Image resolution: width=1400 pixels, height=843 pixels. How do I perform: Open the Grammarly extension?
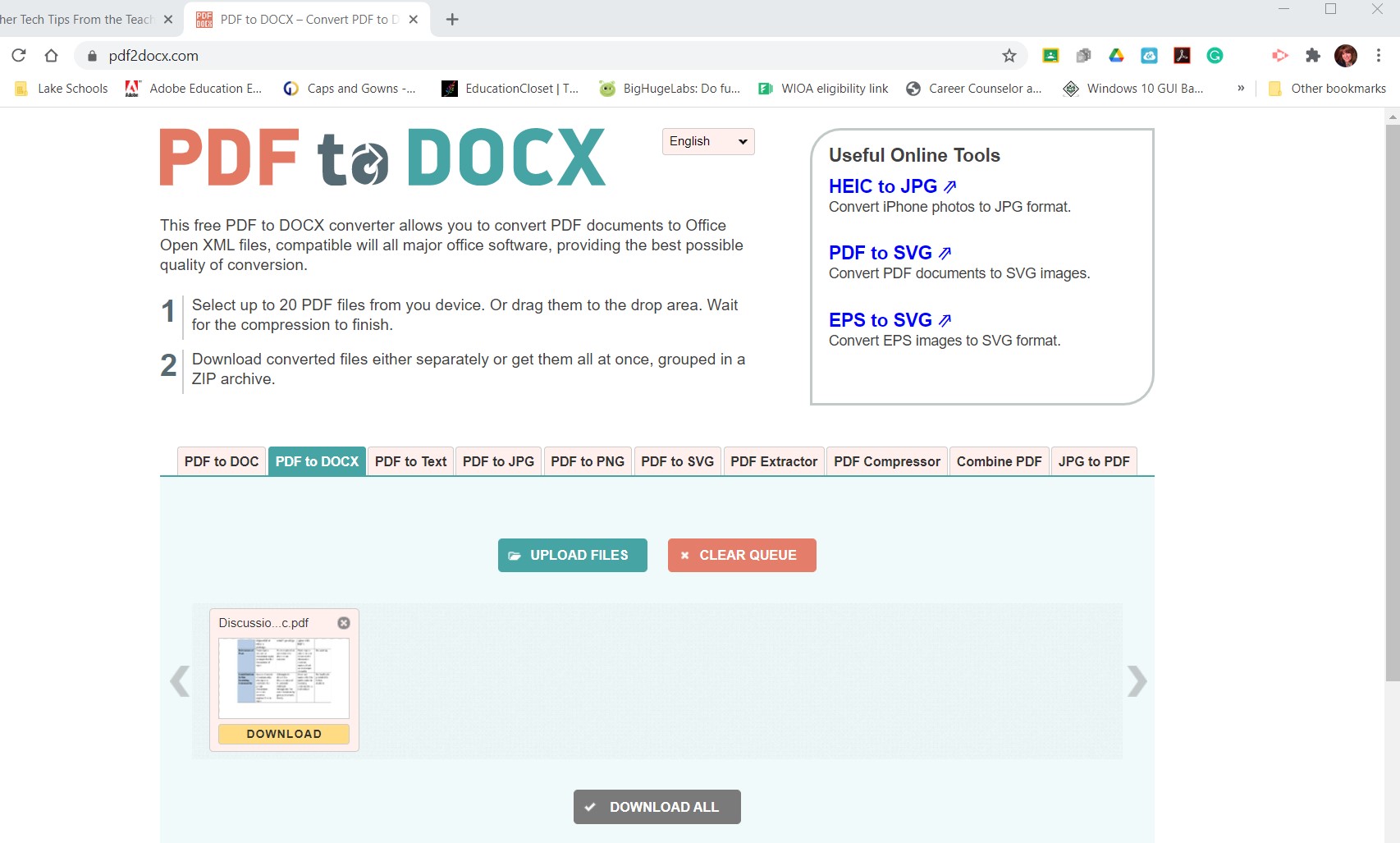(1215, 55)
